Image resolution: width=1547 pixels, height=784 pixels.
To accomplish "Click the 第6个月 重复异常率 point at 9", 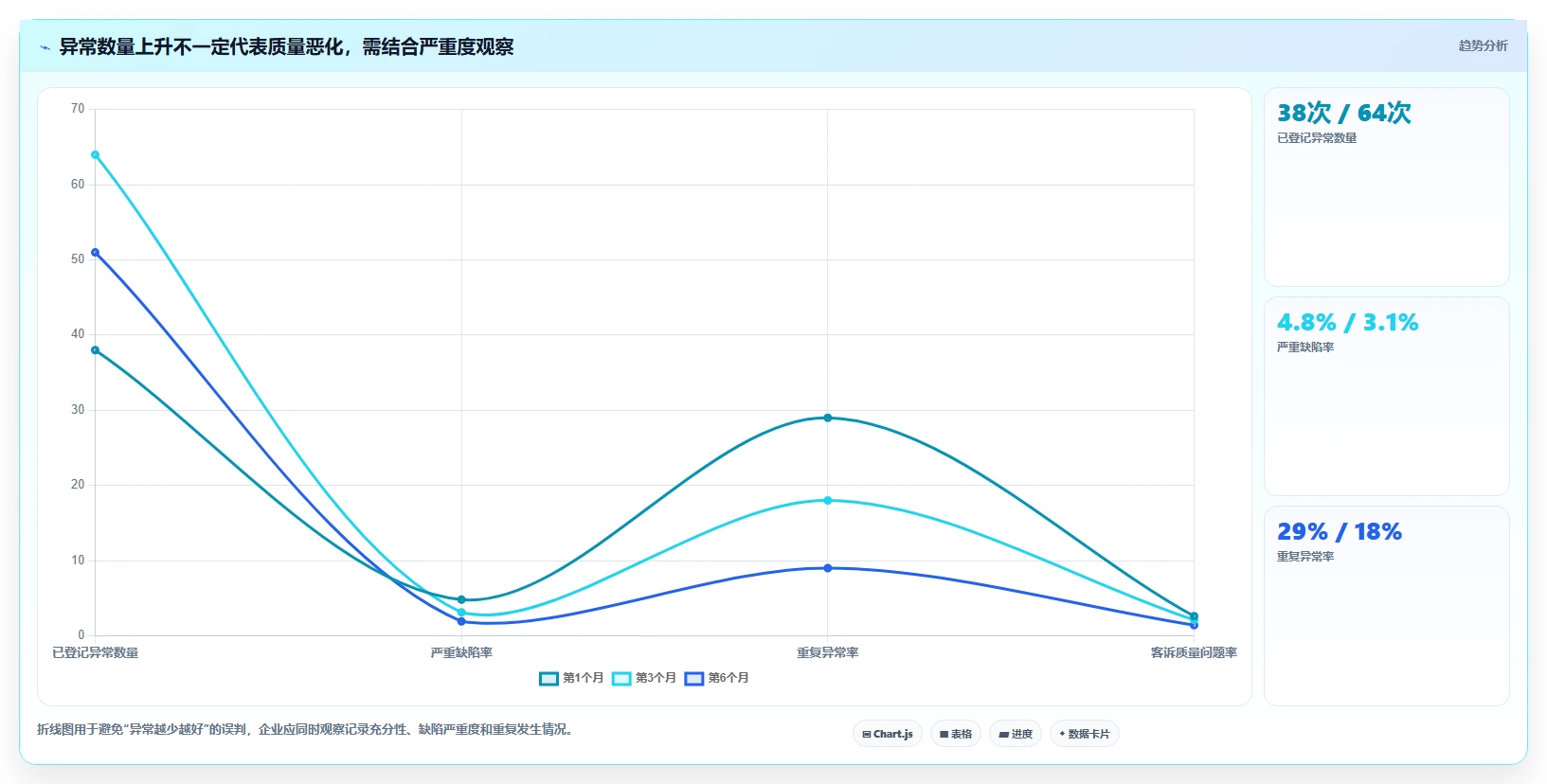I will click(828, 568).
